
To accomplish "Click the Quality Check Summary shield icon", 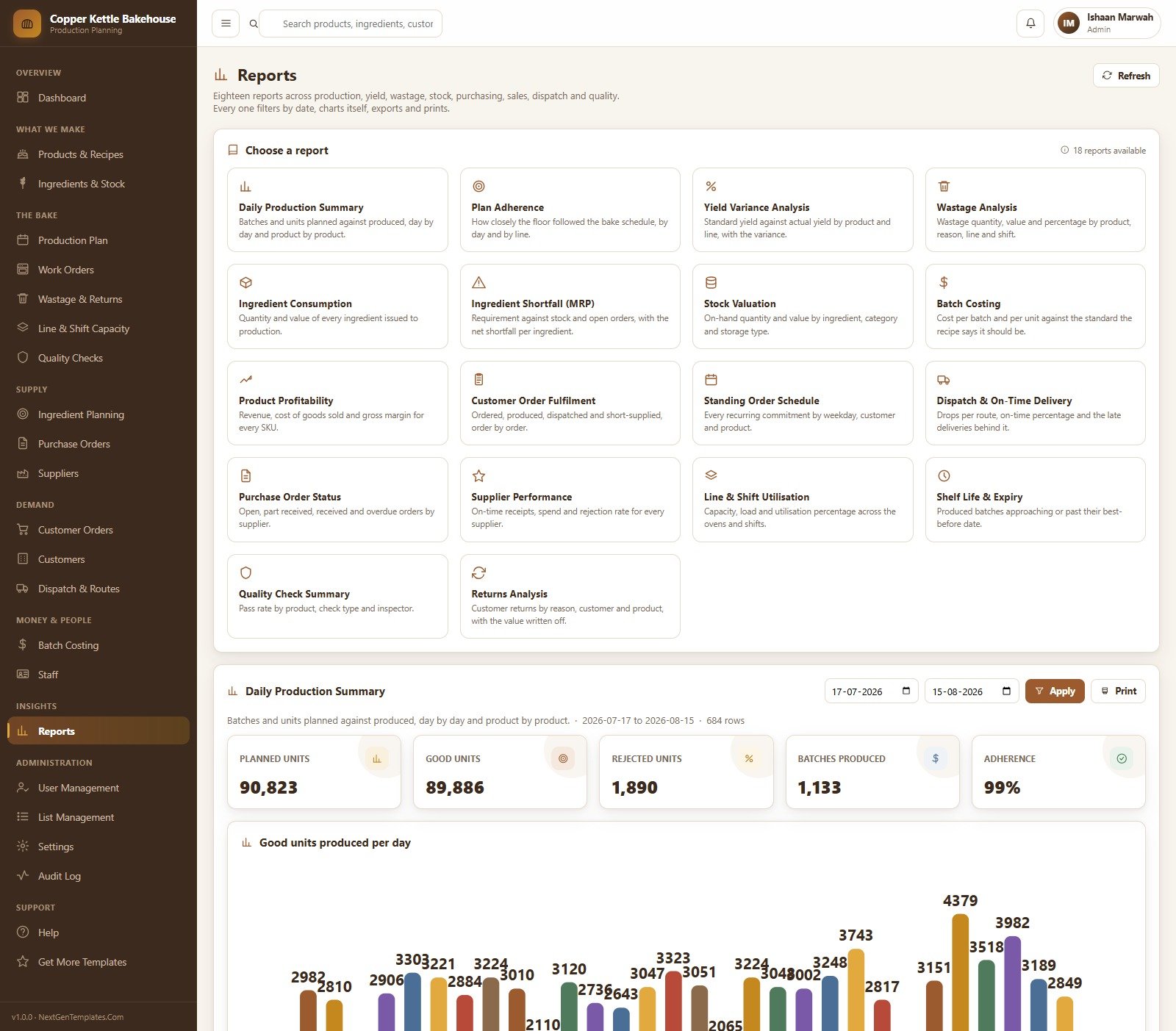I will (x=245, y=573).
